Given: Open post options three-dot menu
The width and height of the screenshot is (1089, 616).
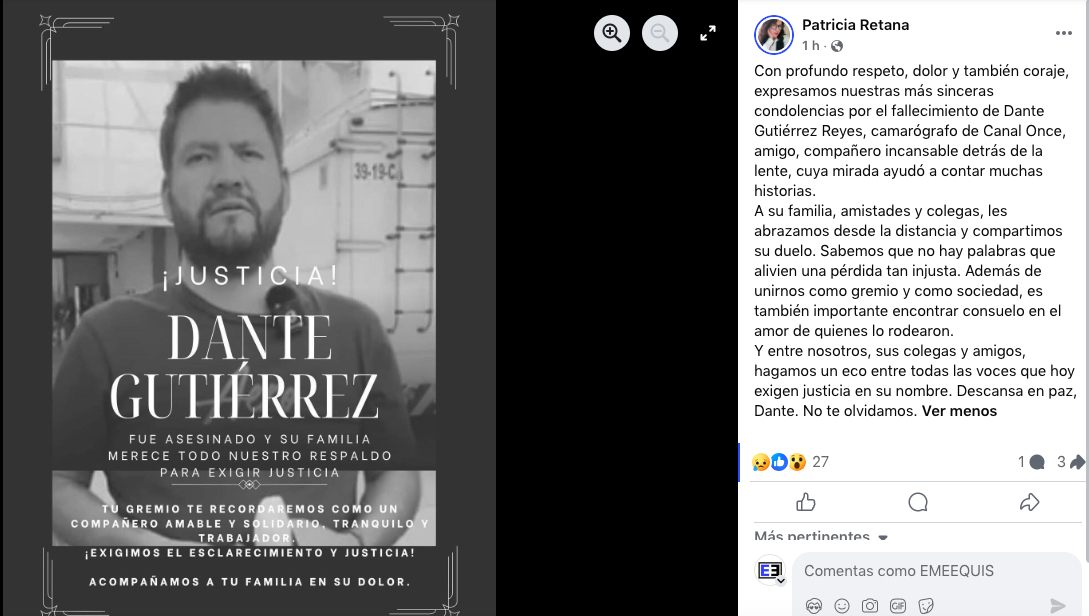Looking at the screenshot, I should point(1063,33).
